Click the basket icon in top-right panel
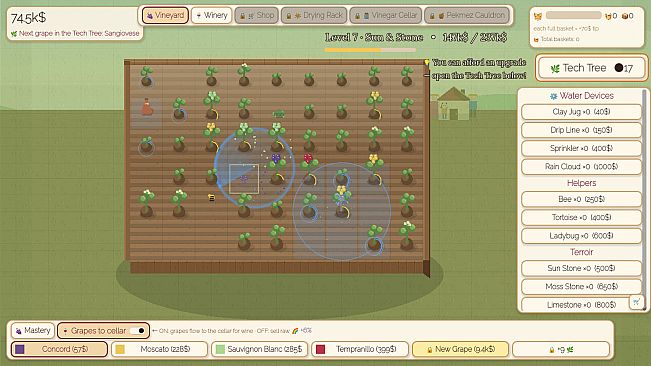Image resolution: width=651 pixels, height=366 pixels. (x=538, y=16)
